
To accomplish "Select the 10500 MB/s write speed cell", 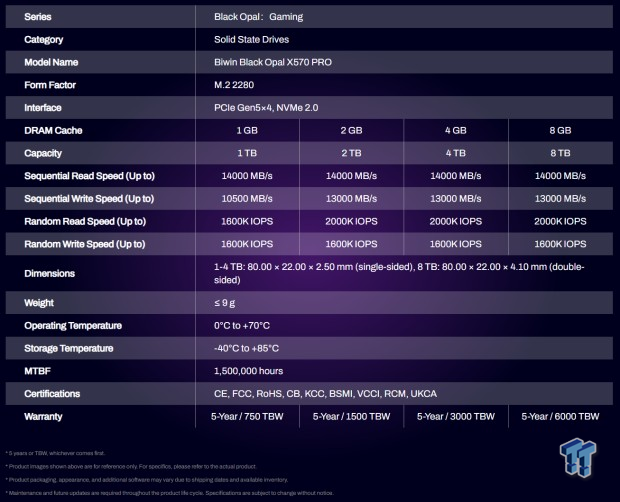I will 247,198.
